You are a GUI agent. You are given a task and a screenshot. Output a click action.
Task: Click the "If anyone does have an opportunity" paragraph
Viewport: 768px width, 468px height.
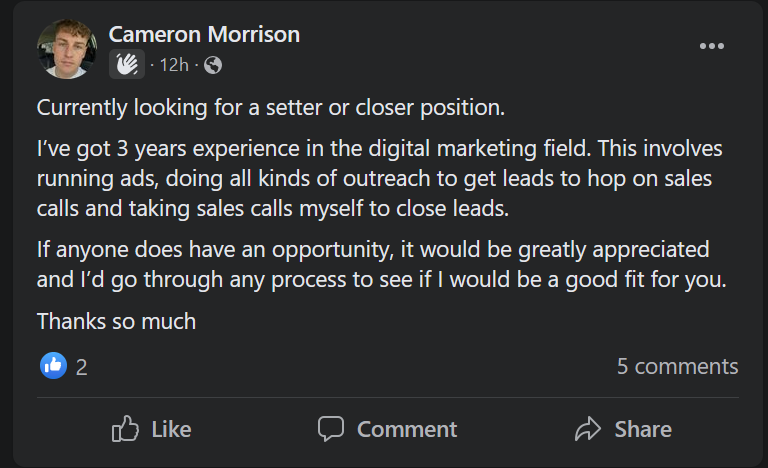tap(380, 264)
